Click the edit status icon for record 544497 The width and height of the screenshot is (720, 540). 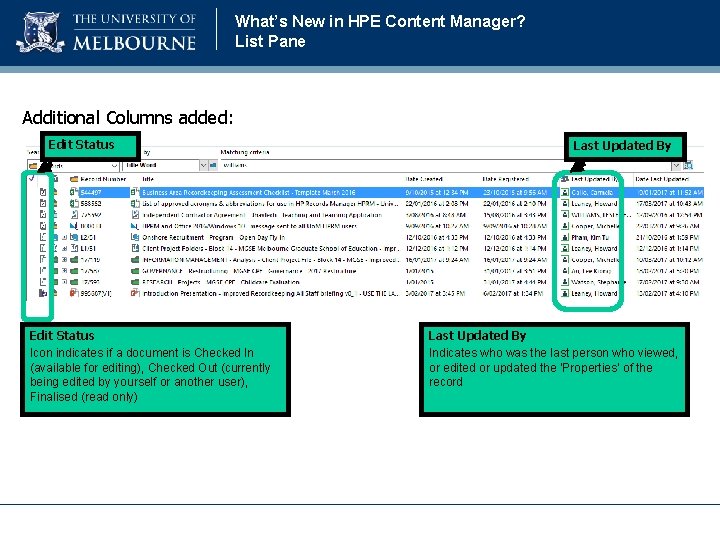[x=43, y=192]
